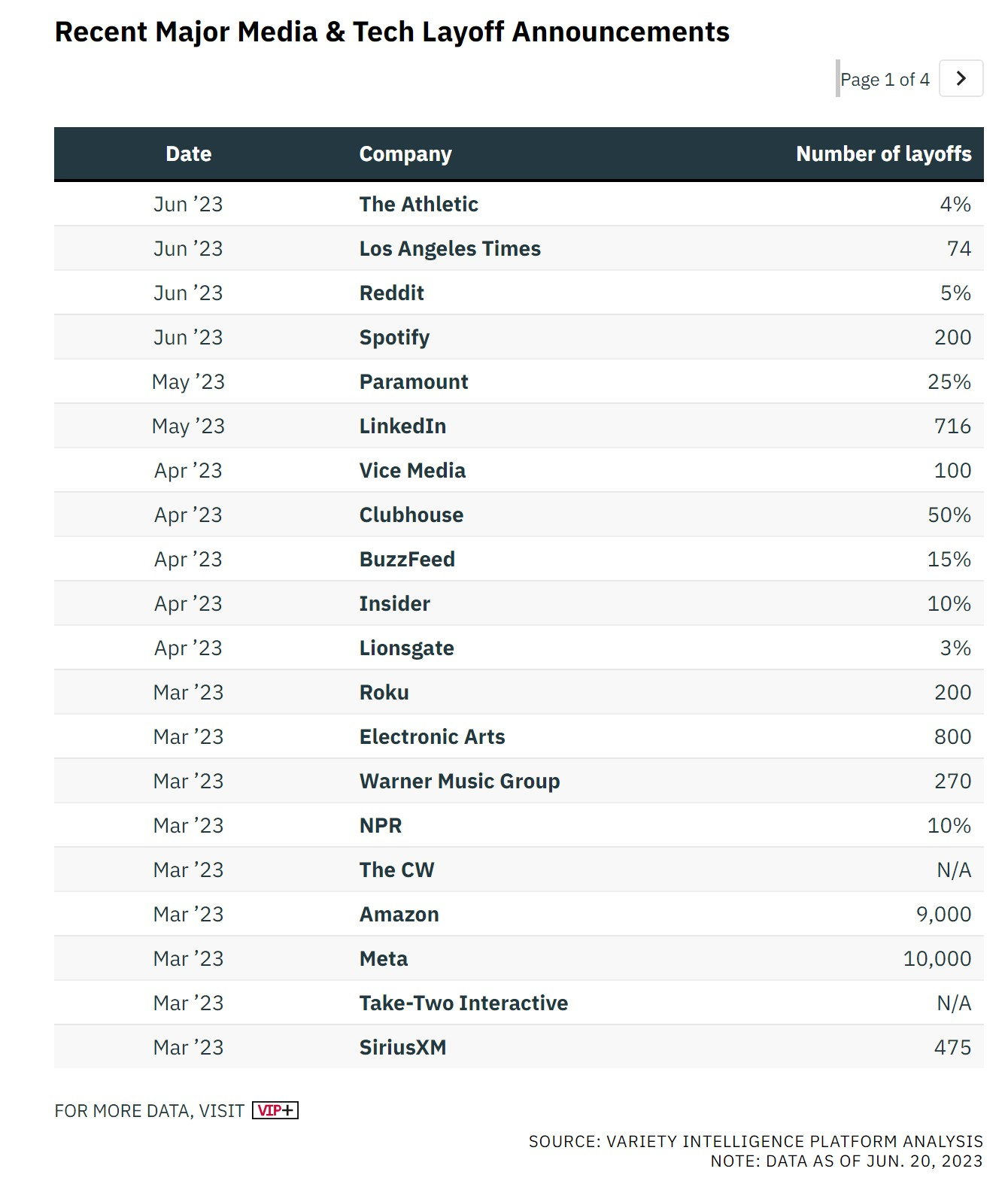The width and height of the screenshot is (1008, 1199).
Task: Select BuzzFeed in the list
Action: point(407,559)
